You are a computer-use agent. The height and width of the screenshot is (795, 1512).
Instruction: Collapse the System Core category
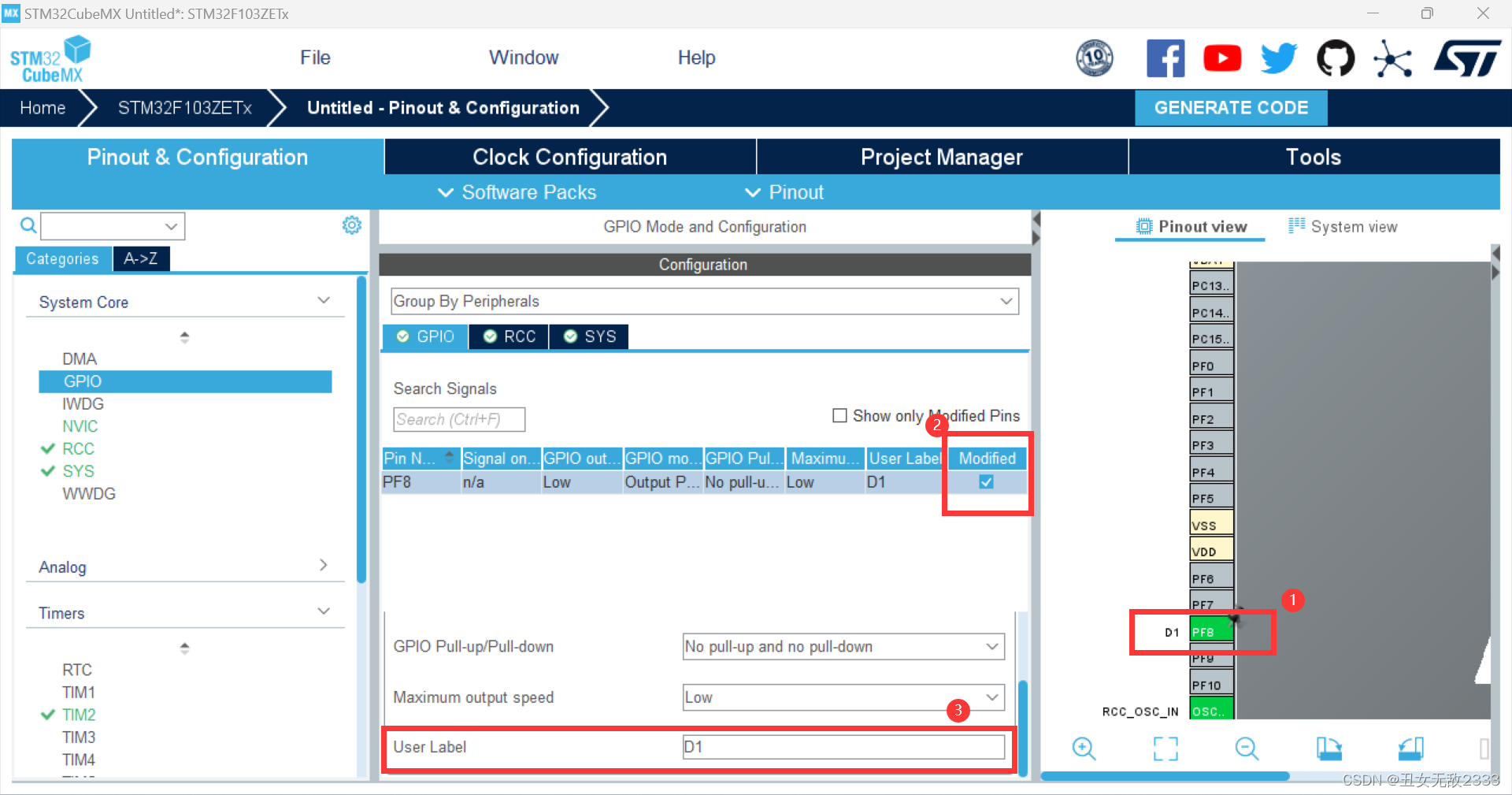323,301
